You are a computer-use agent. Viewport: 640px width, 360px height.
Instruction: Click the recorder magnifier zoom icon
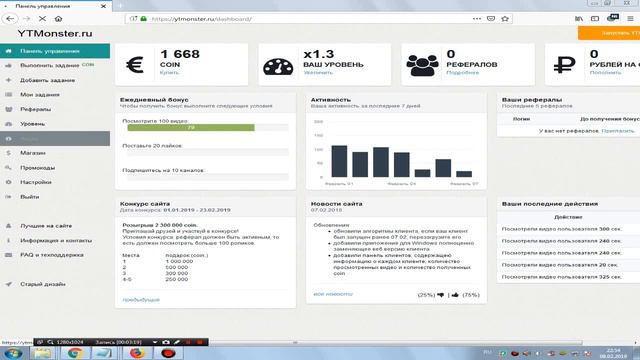tap(50, 342)
